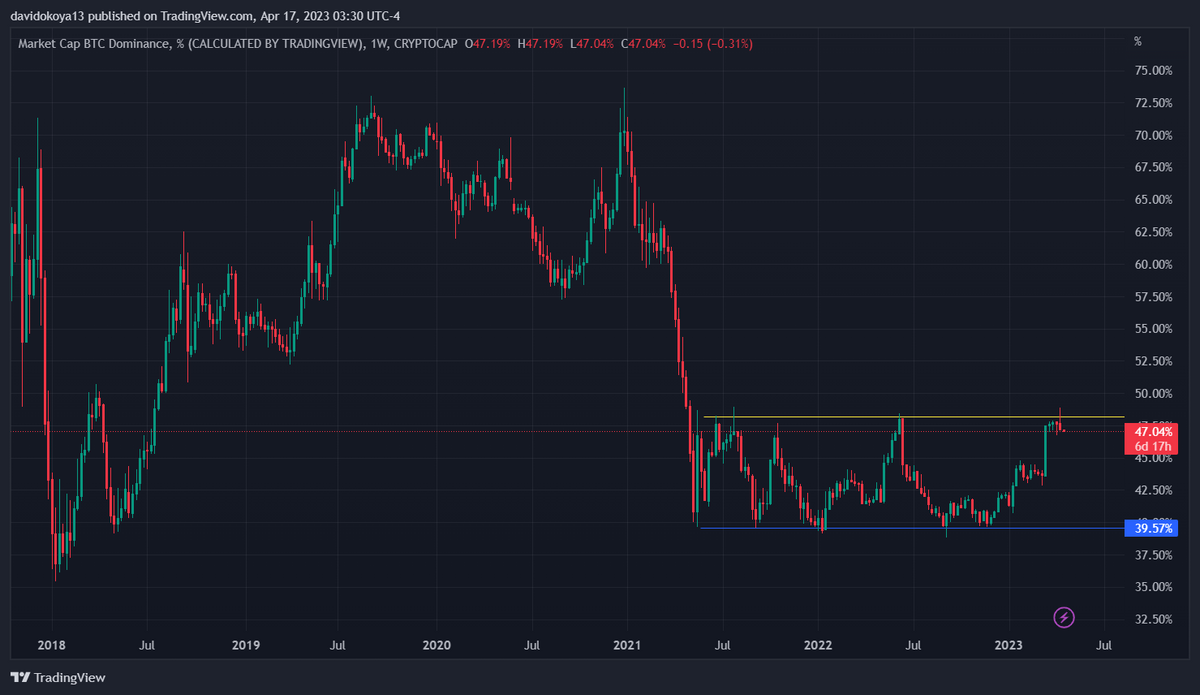Click the 72.50% price axis label
The width and height of the screenshot is (1200, 695).
point(1153,103)
